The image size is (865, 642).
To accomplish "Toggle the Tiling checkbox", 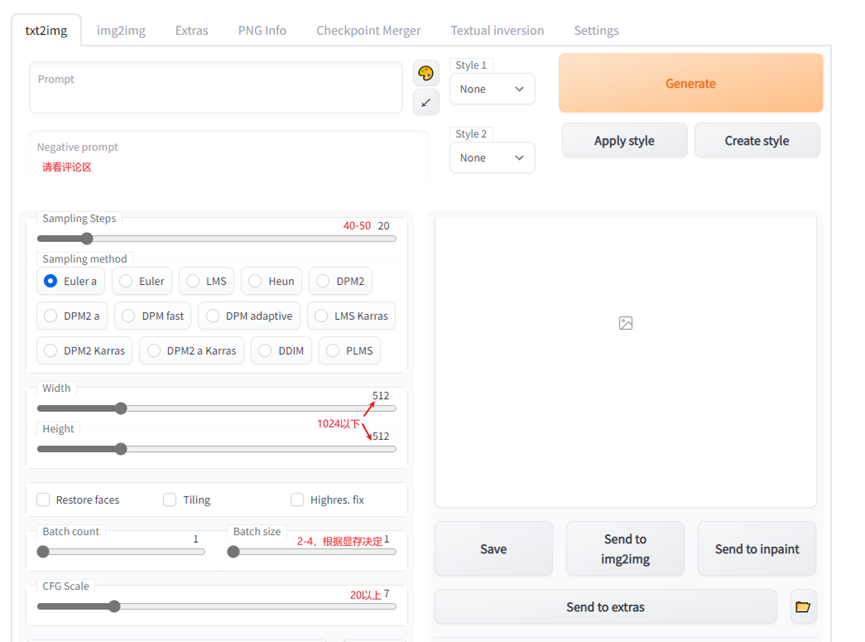I will pyautogui.click(x=170, y=500).
